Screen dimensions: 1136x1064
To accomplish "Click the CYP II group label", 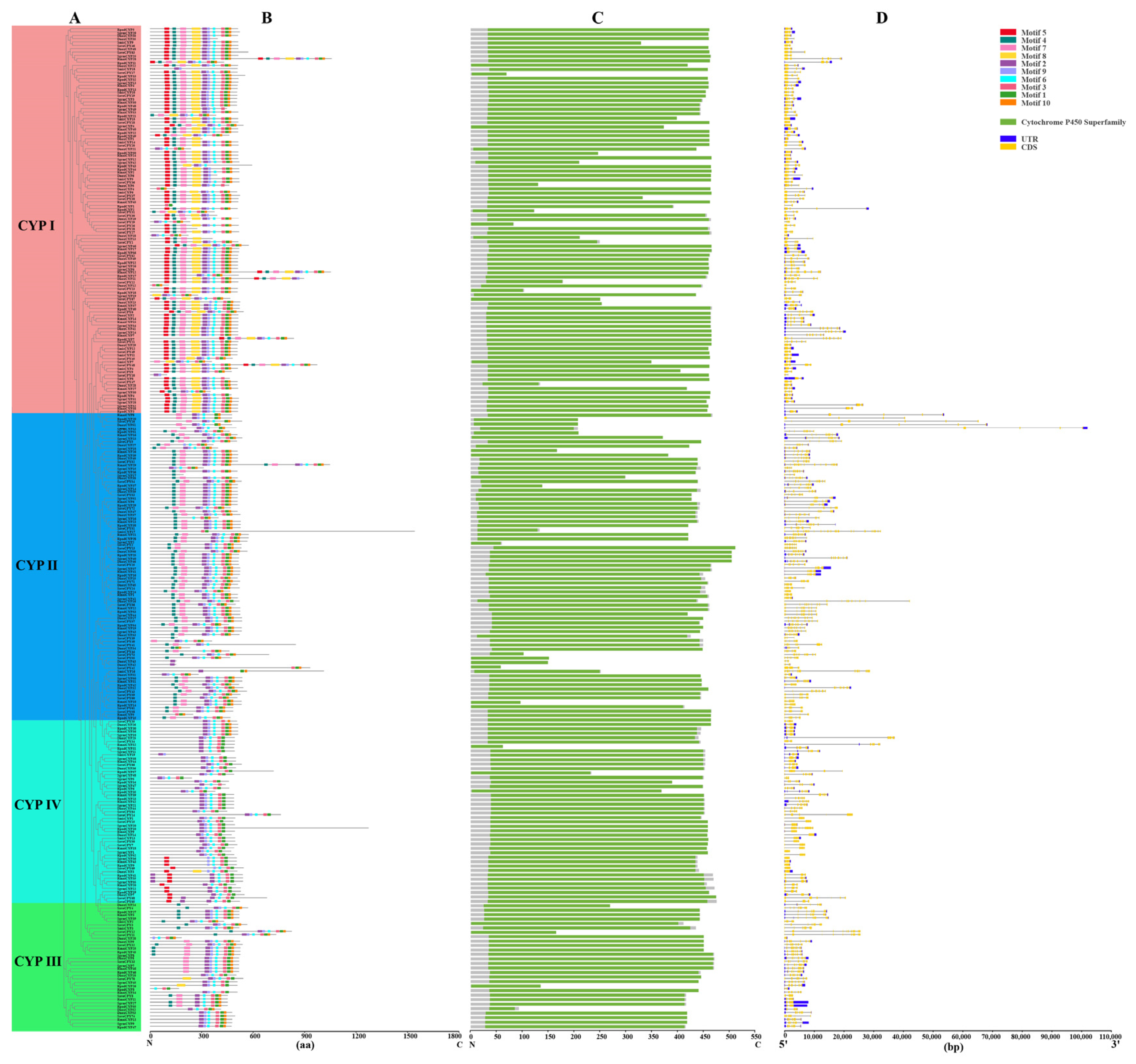I will (37, 566).
